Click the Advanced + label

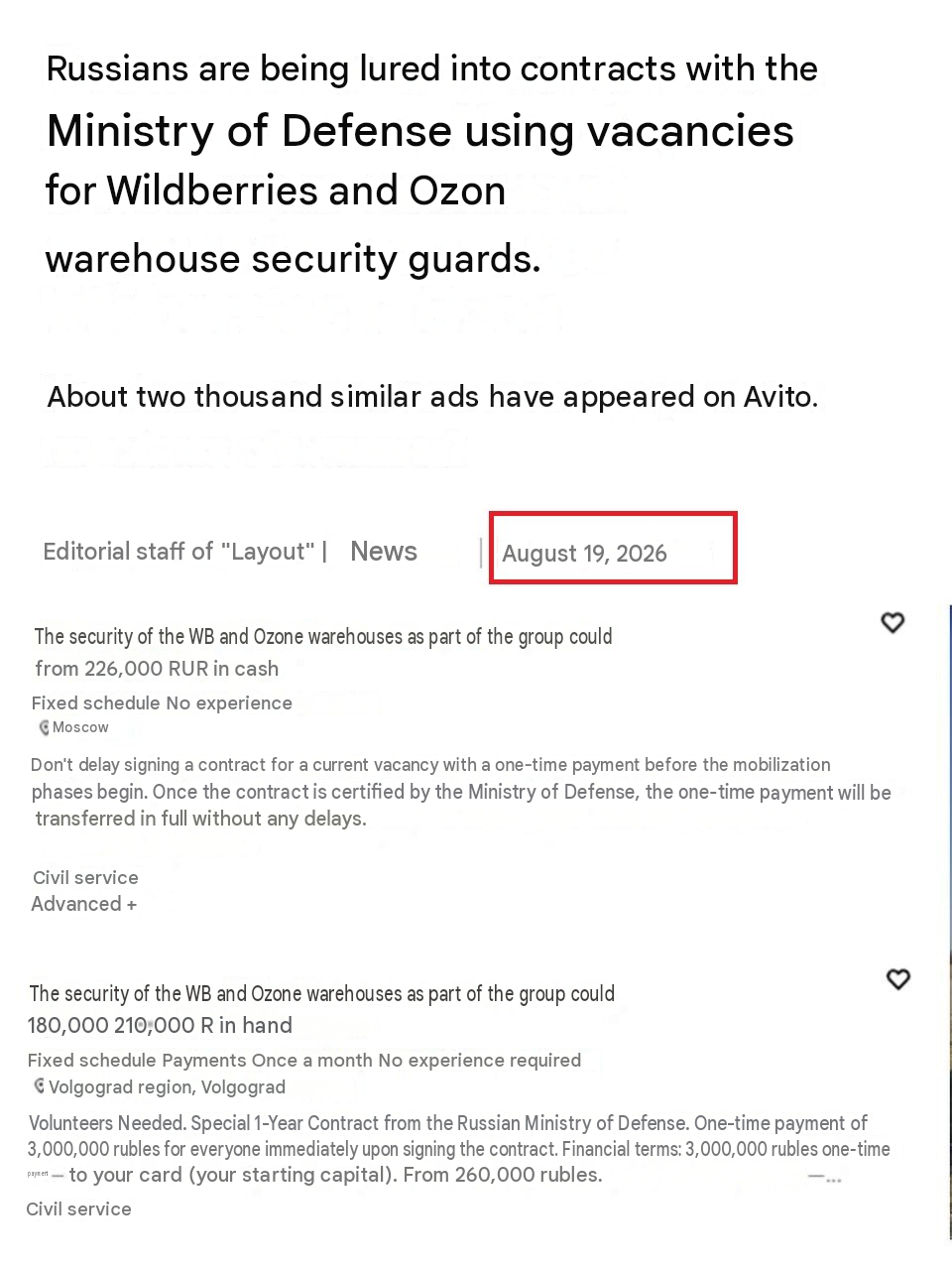pyautogui.click(x=84, y=904)
